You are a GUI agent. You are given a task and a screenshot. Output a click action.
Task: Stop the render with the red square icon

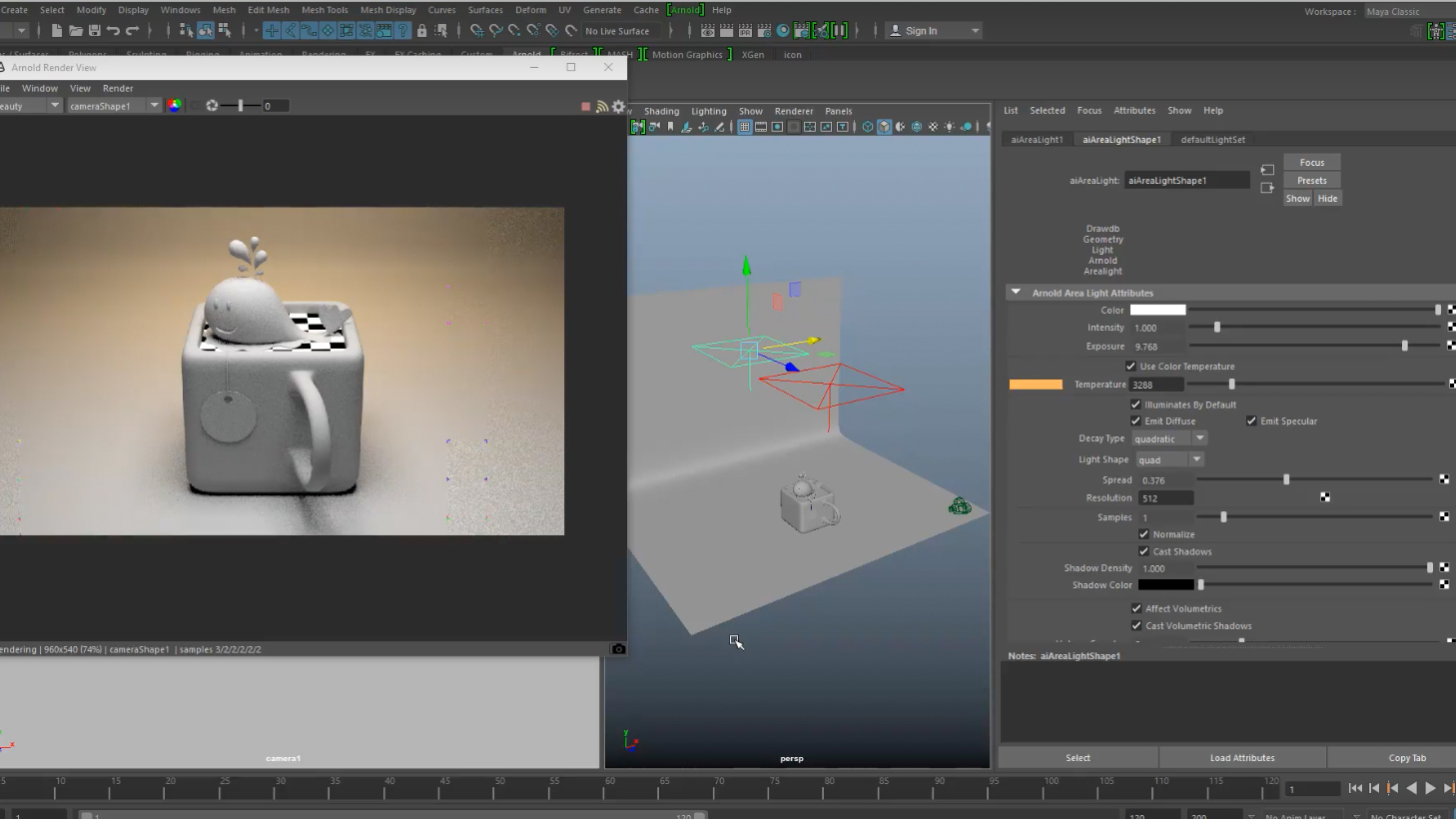coord(585,106)
